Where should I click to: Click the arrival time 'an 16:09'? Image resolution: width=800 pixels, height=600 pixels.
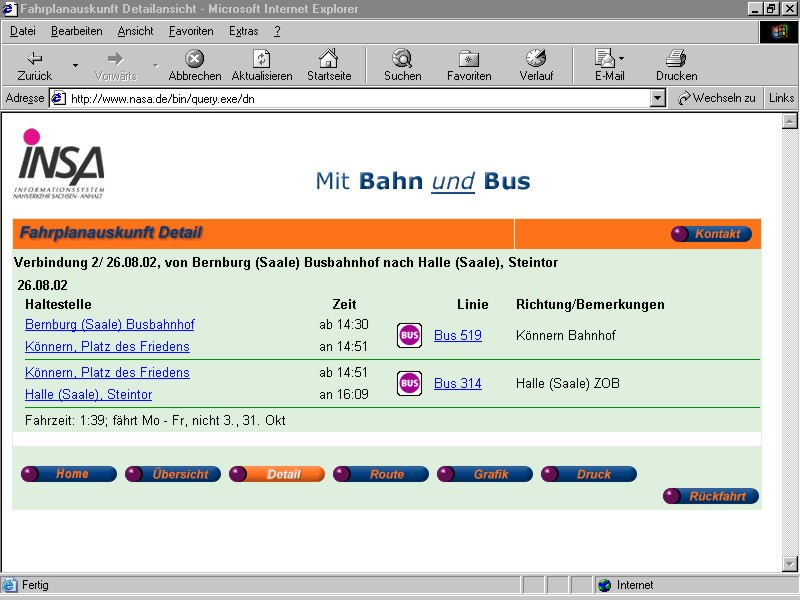(344, 394)
